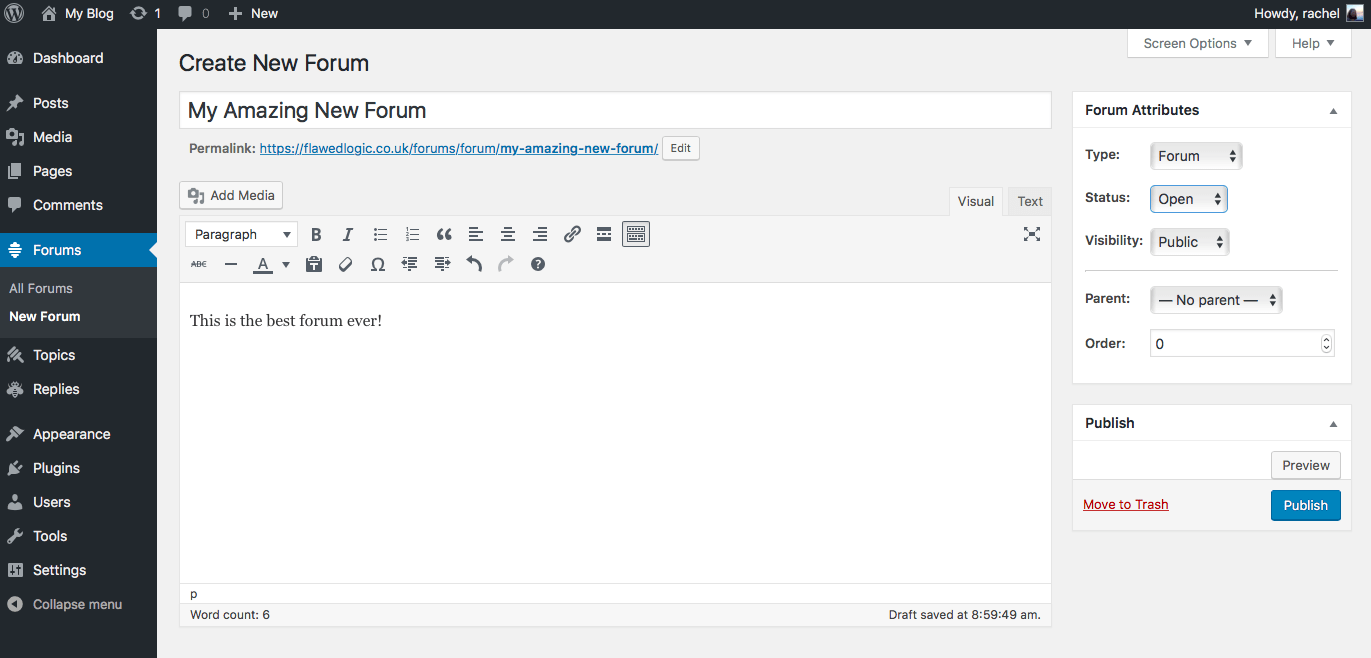
Task: Open All Forums from the sidebar
Action: (40, 287)
